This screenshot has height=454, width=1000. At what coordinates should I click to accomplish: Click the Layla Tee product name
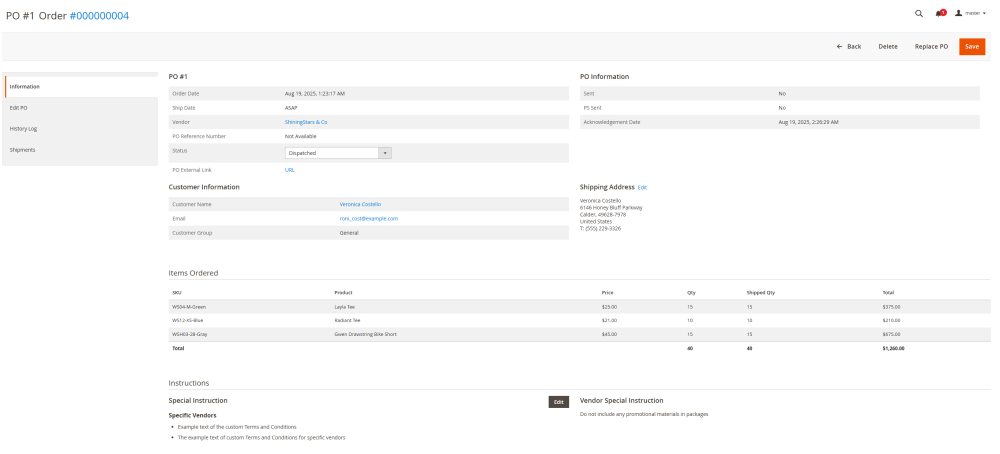tap(344, 307)
